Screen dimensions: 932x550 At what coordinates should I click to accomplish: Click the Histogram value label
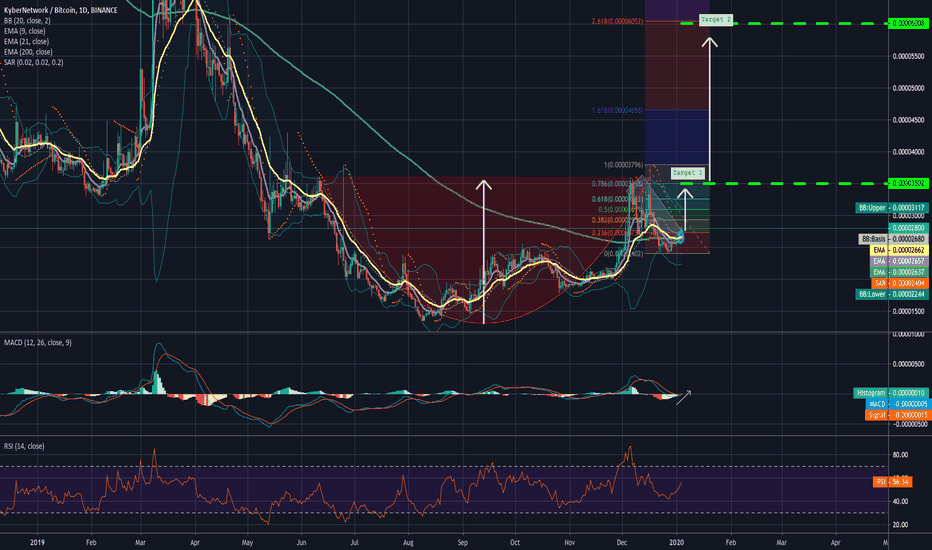point(890,393)
